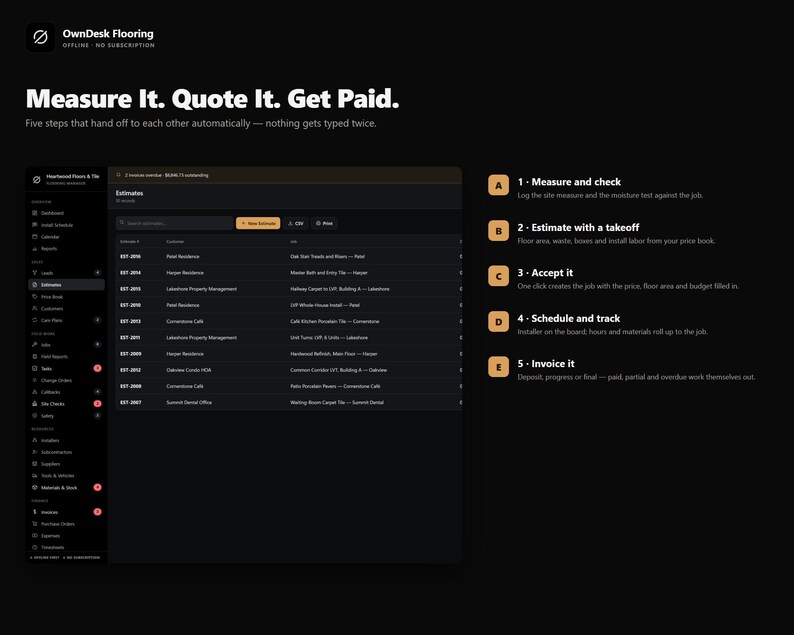Open Dashboard via its sidebar icon

[34, 213]
